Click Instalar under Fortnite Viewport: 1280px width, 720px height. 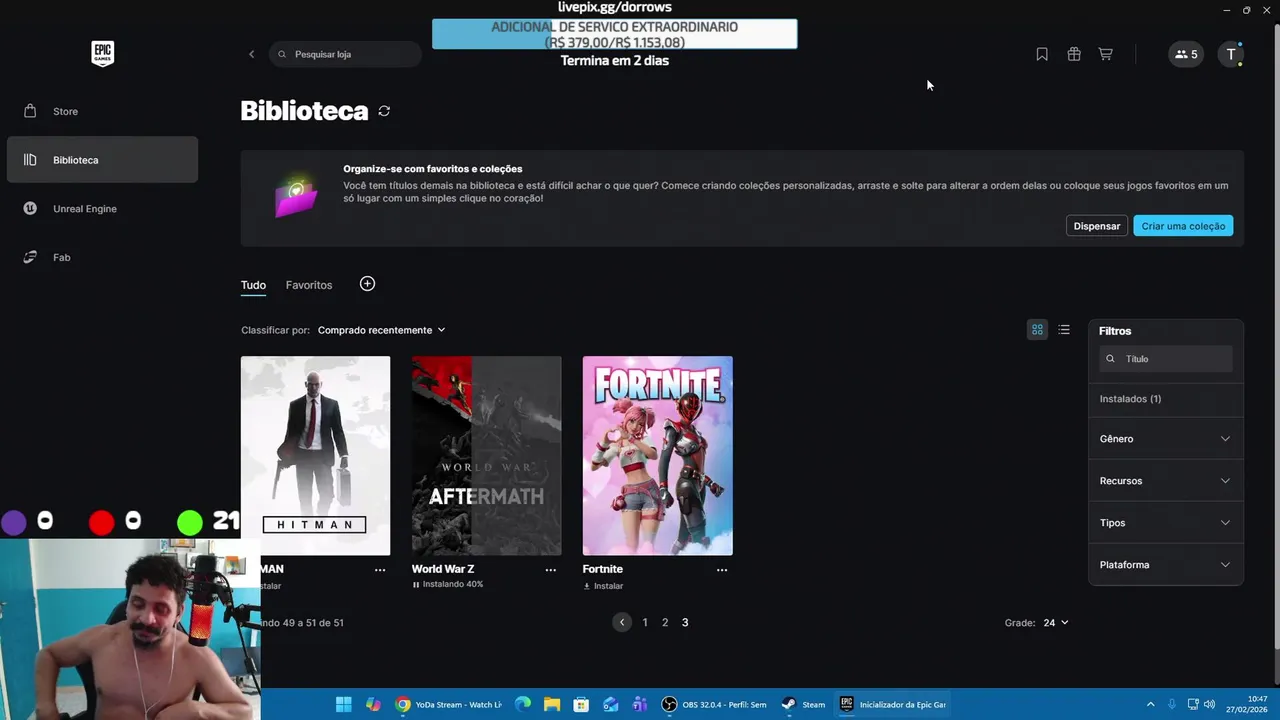click(603, 586)
